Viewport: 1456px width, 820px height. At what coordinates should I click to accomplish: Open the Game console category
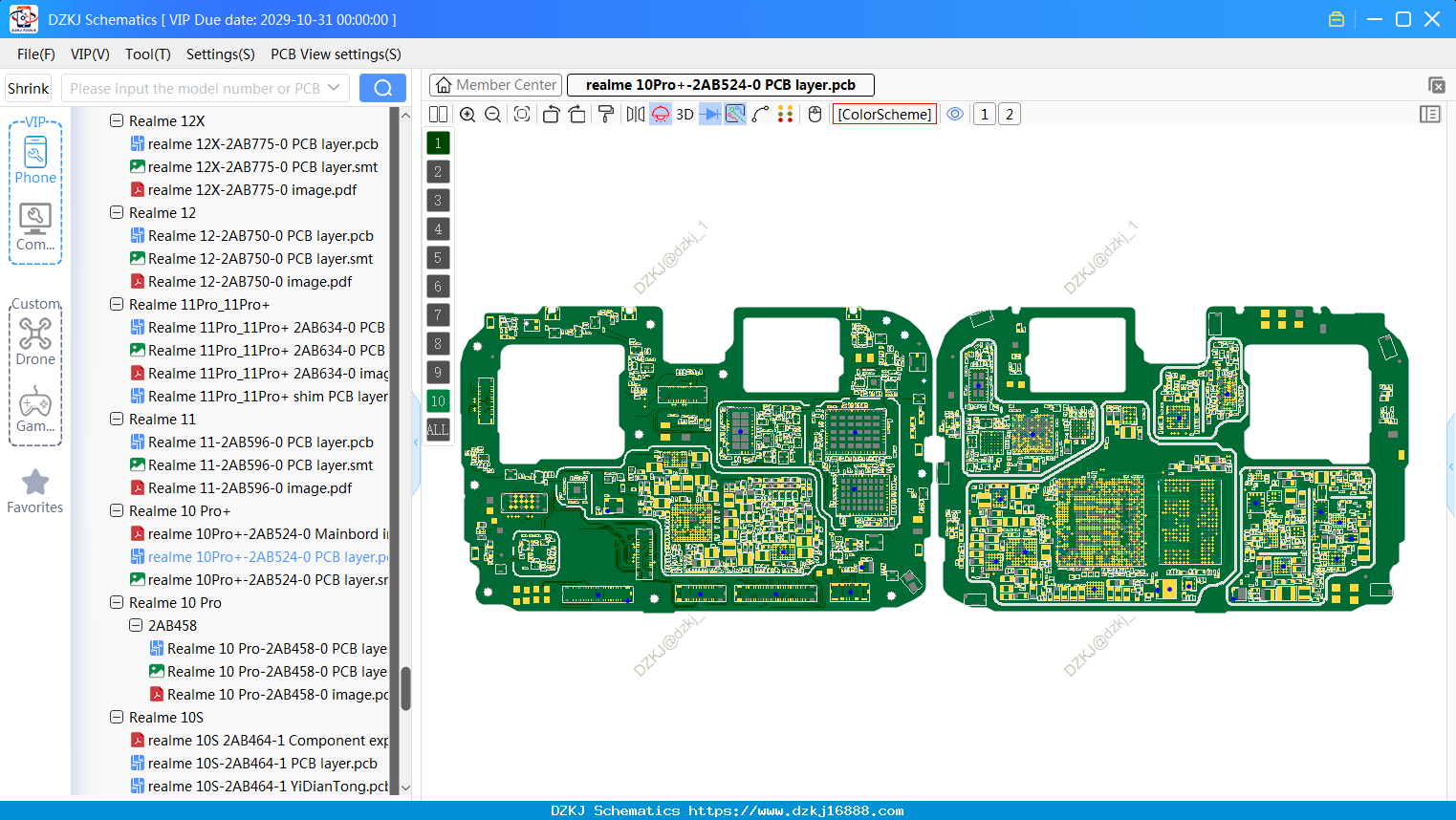[35, 409]
